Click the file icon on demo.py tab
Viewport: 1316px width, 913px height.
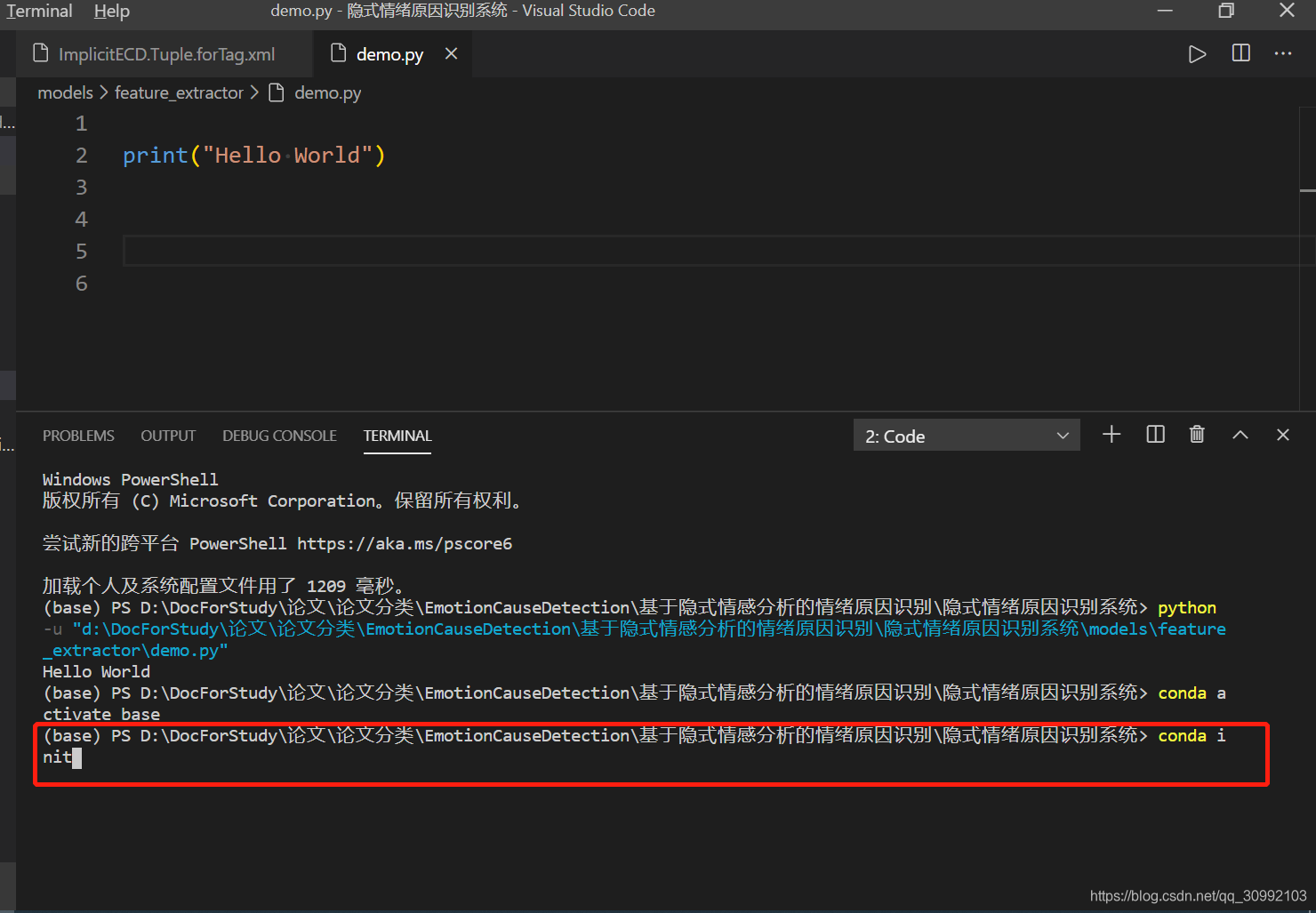(338, 53)
